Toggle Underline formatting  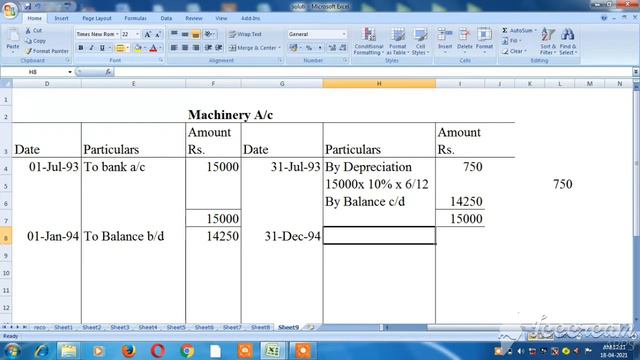pyautogui.click(x=102, y=48)
